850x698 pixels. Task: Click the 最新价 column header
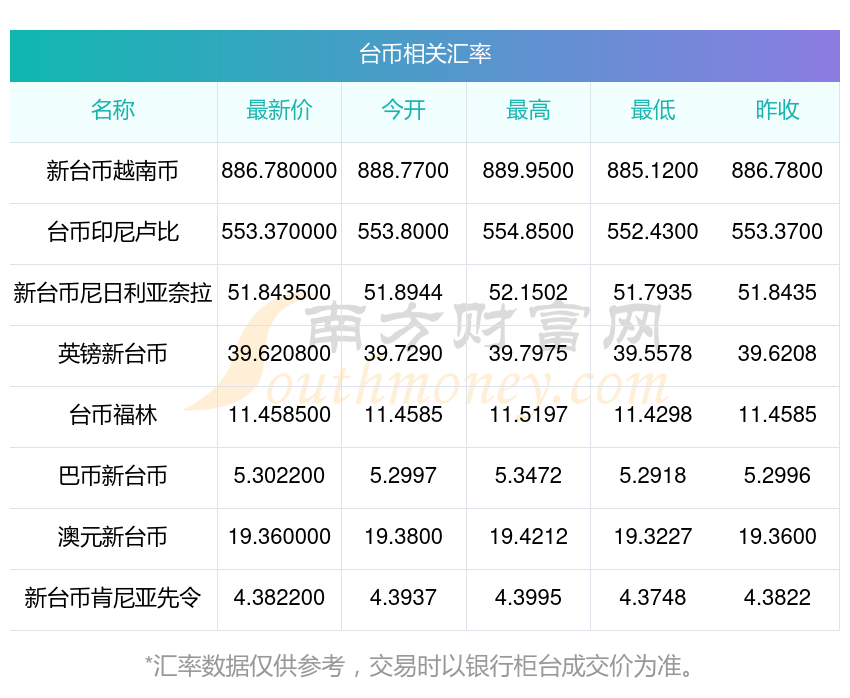(x=279, y=110)
